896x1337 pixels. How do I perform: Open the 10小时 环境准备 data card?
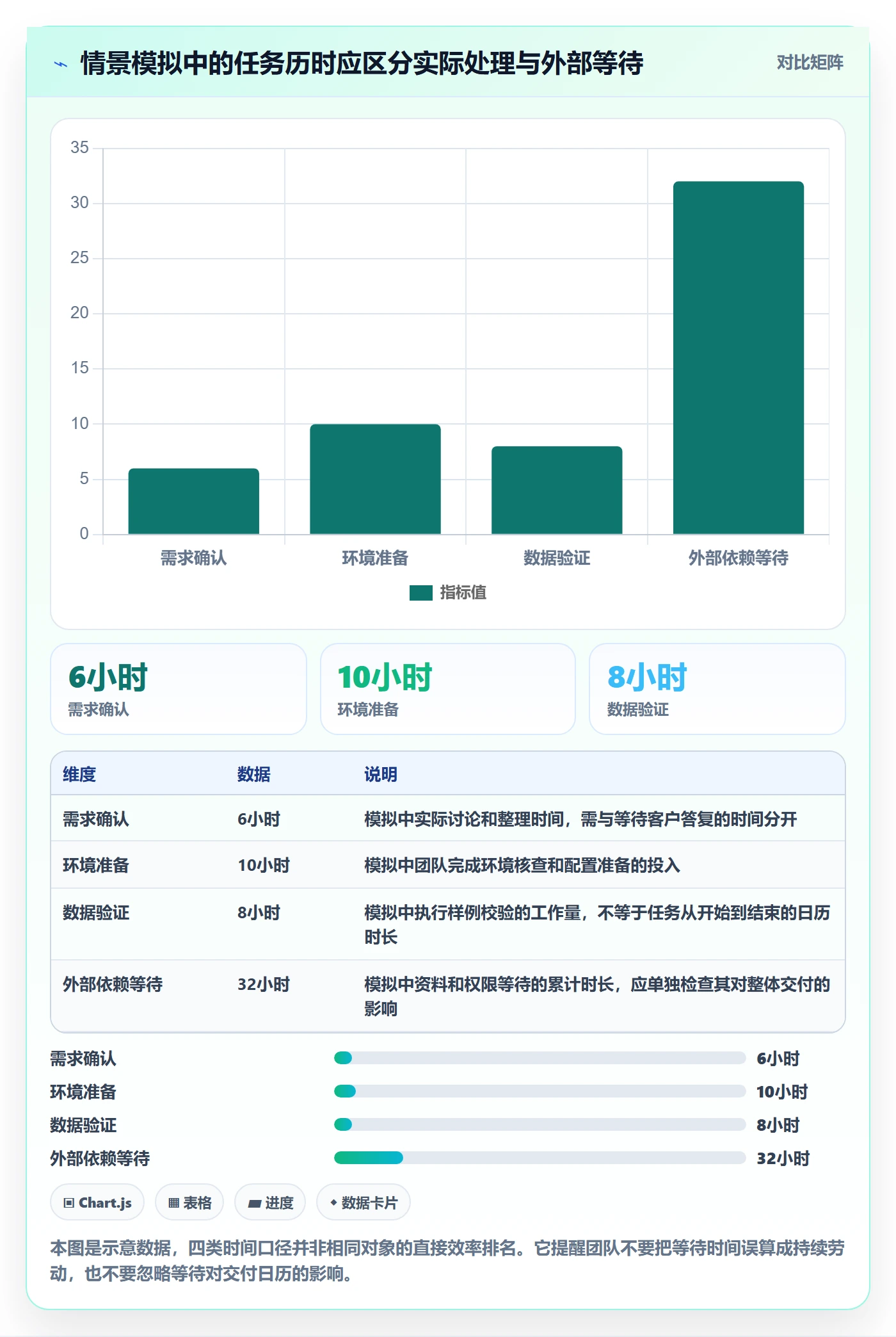(x=448, y=689)
